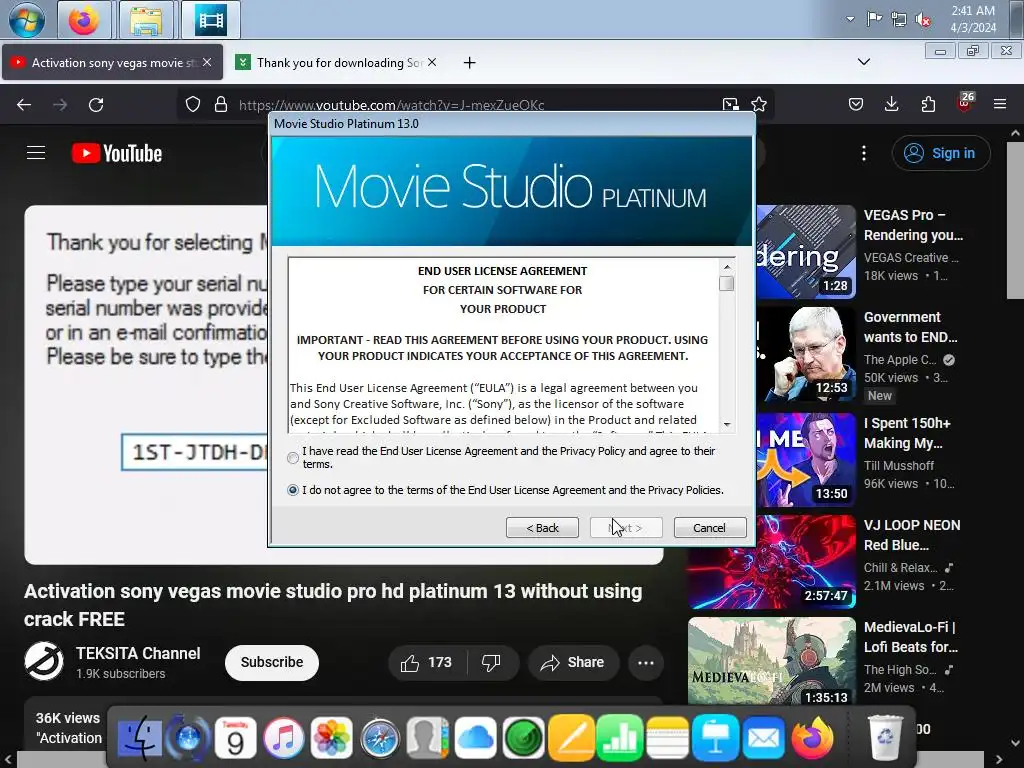Screen dimensions: 1024x768
Task: Bookmark this page with the star icon
Action: pyautogui.click(x=759, y=104)
